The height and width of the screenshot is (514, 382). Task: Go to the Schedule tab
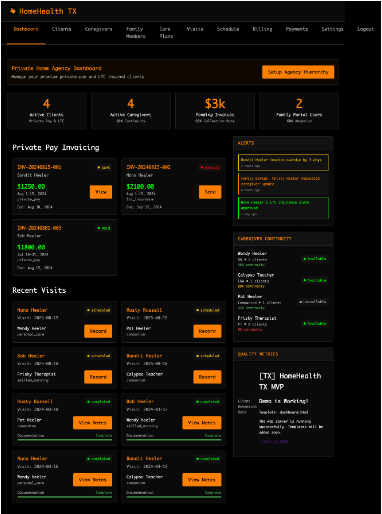[x=228, y=29]
